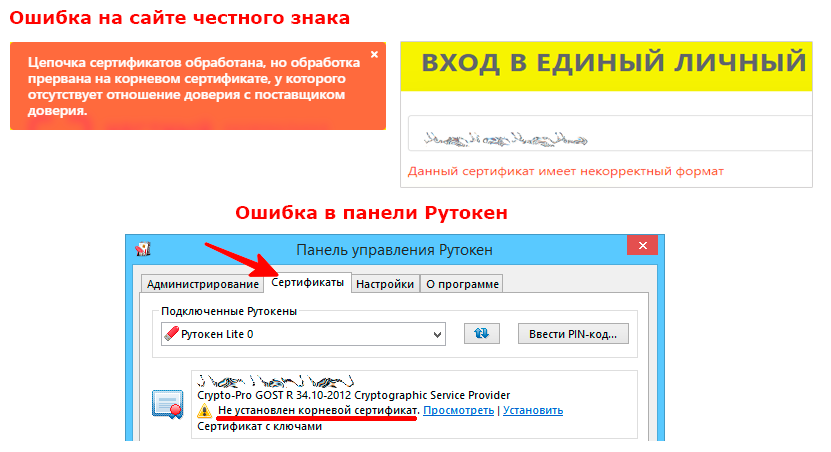
Task: Refresh the connected Rutoken devices list
Action: pos(481,334)
